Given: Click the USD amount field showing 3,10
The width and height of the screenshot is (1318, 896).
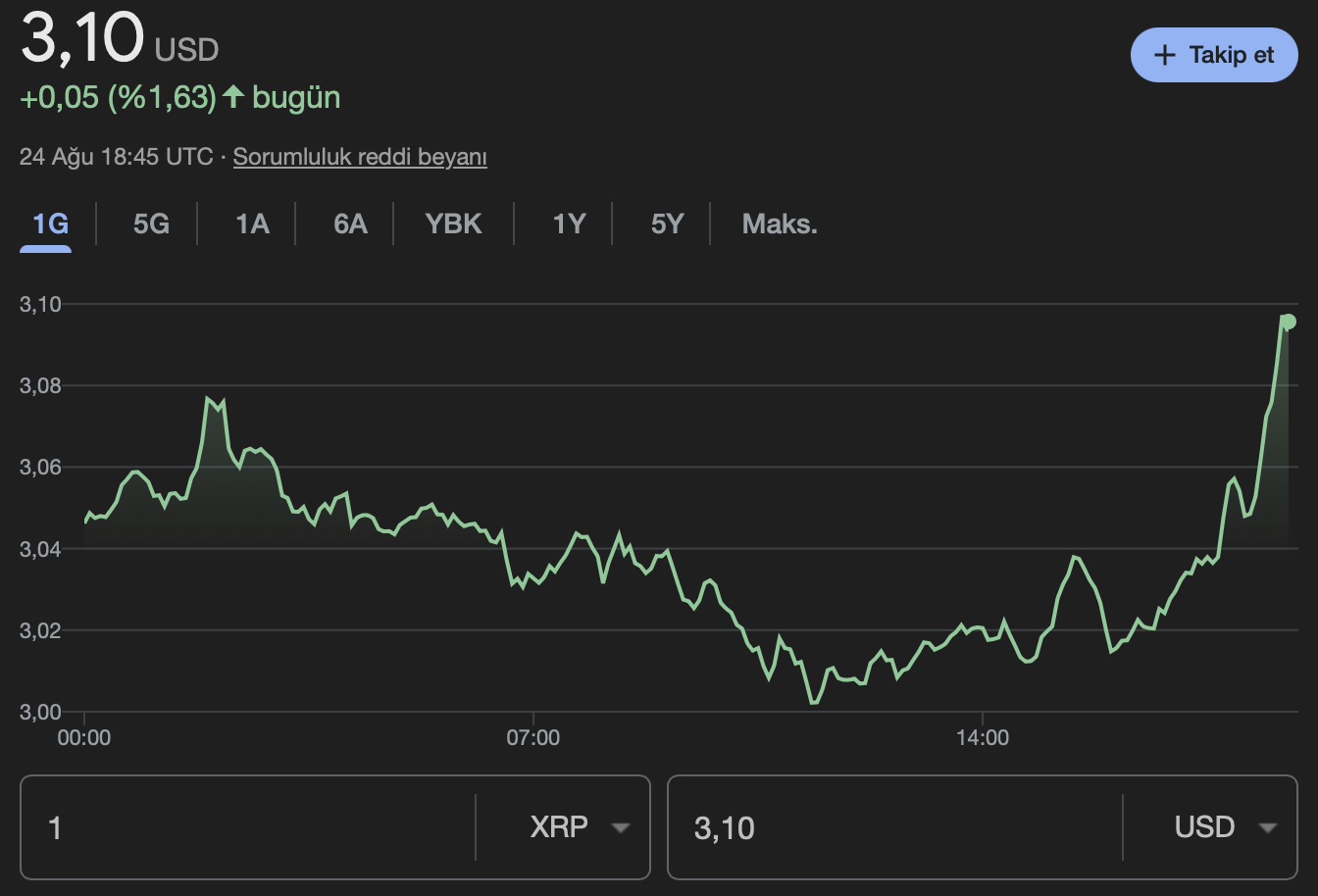Looking at the screenshot, I should (895, 827).
